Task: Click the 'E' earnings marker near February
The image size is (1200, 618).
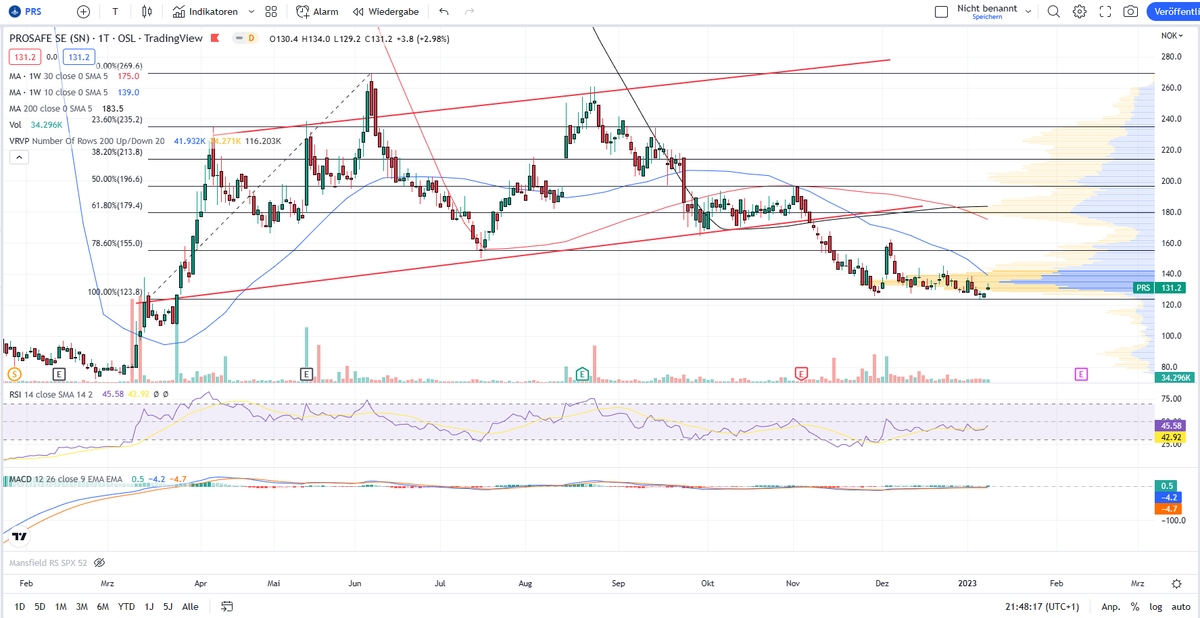Action: coord(59,373)
